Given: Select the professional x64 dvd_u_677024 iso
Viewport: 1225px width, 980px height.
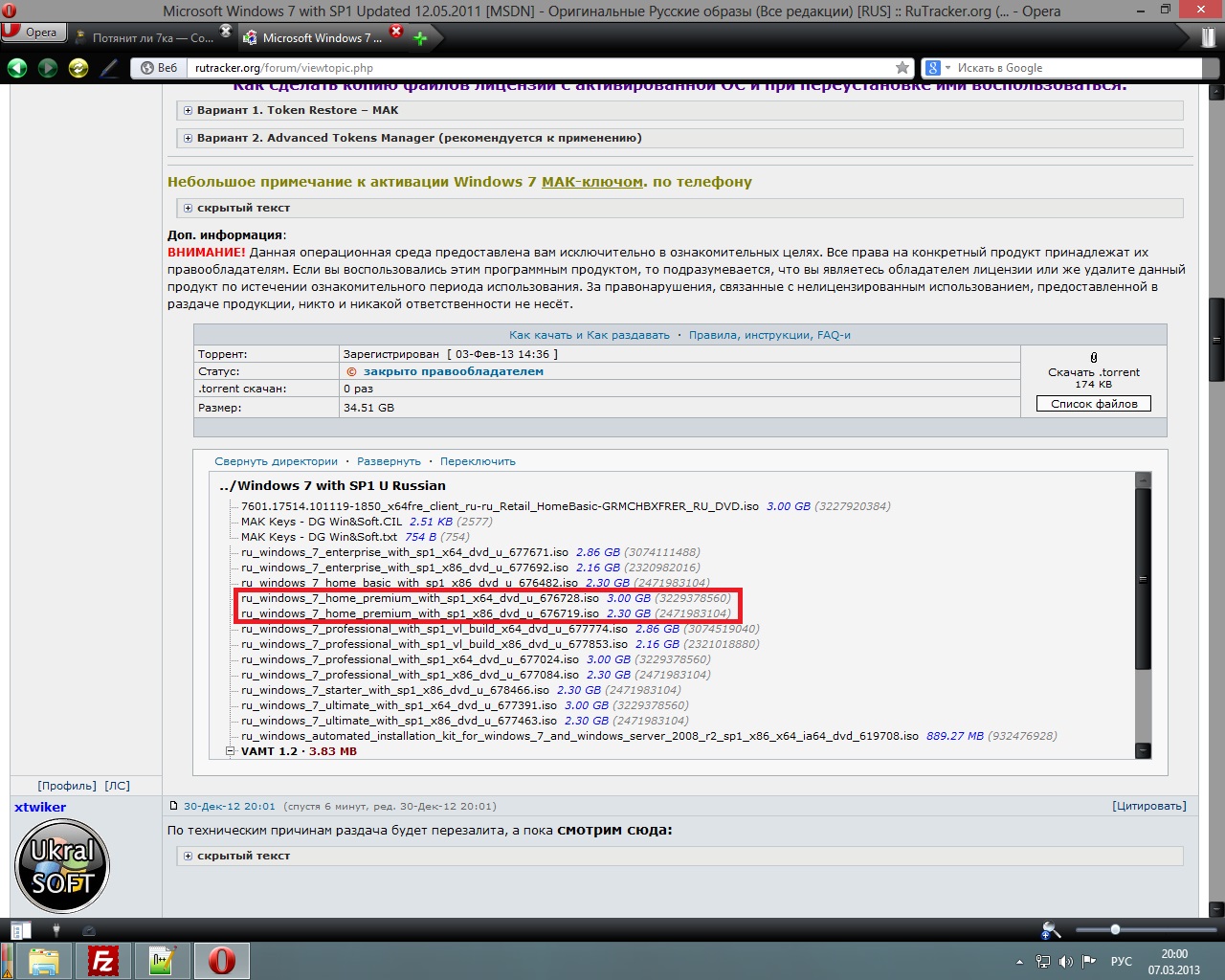Looking at the screenshot, I should pyautogui.click(x=410, y=659).
